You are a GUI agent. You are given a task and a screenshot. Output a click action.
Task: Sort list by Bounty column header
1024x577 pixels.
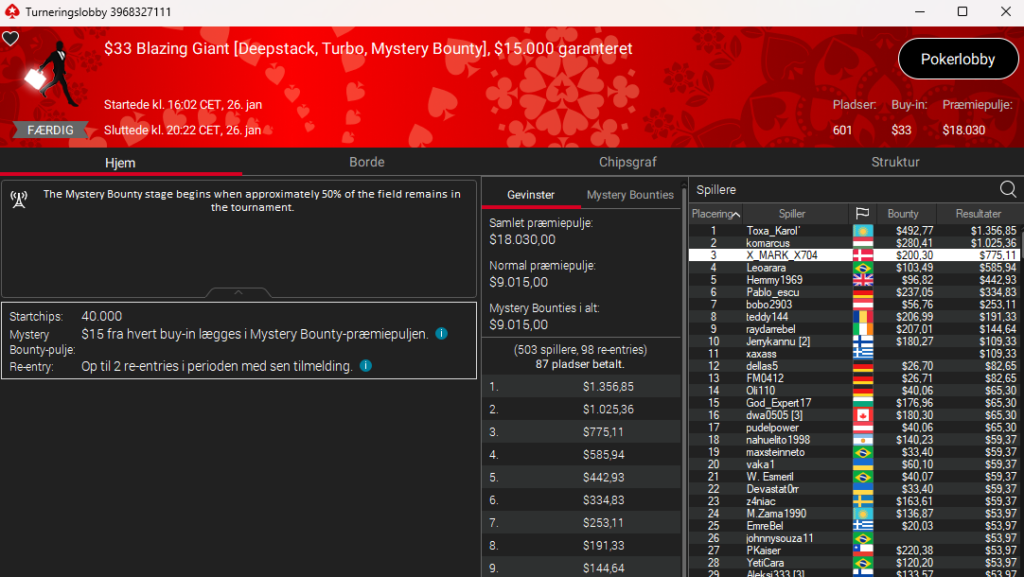click(x=902, y=214)
